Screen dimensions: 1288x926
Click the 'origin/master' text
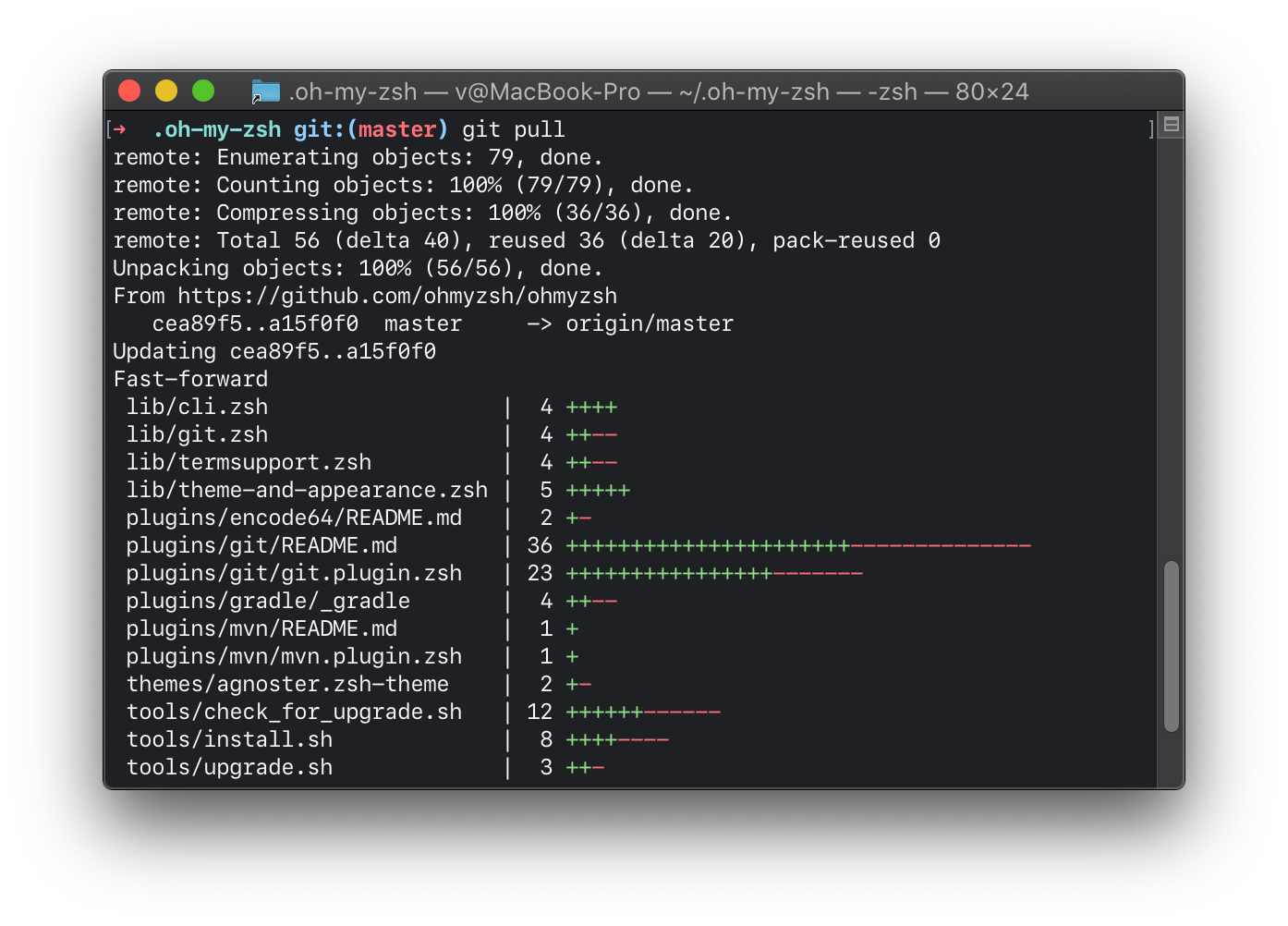(650, 323)
